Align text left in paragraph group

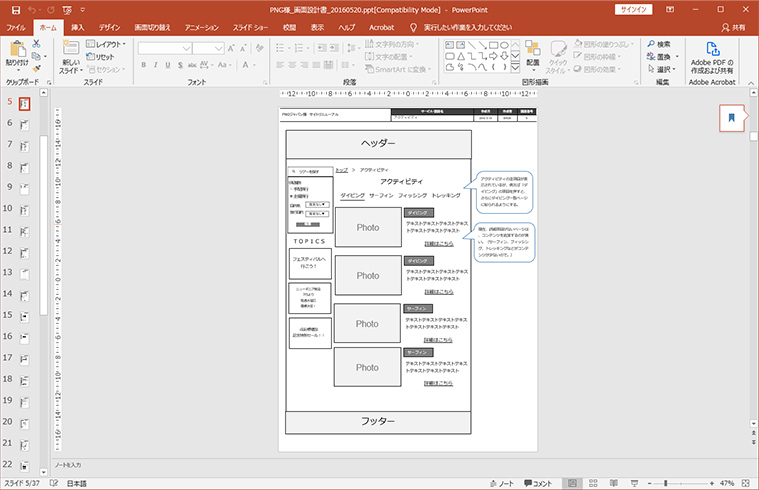coord(280,65)
